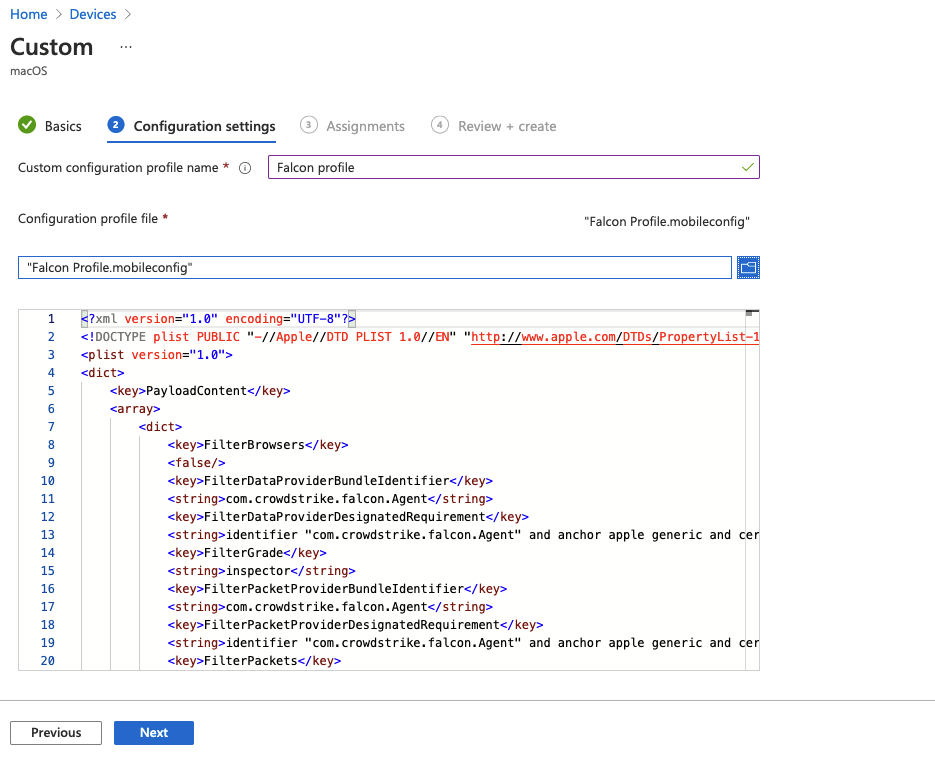The width and height of the screenshot is (935, 760).
Task: Click the file browse folder icon
Action: (748, 268)
